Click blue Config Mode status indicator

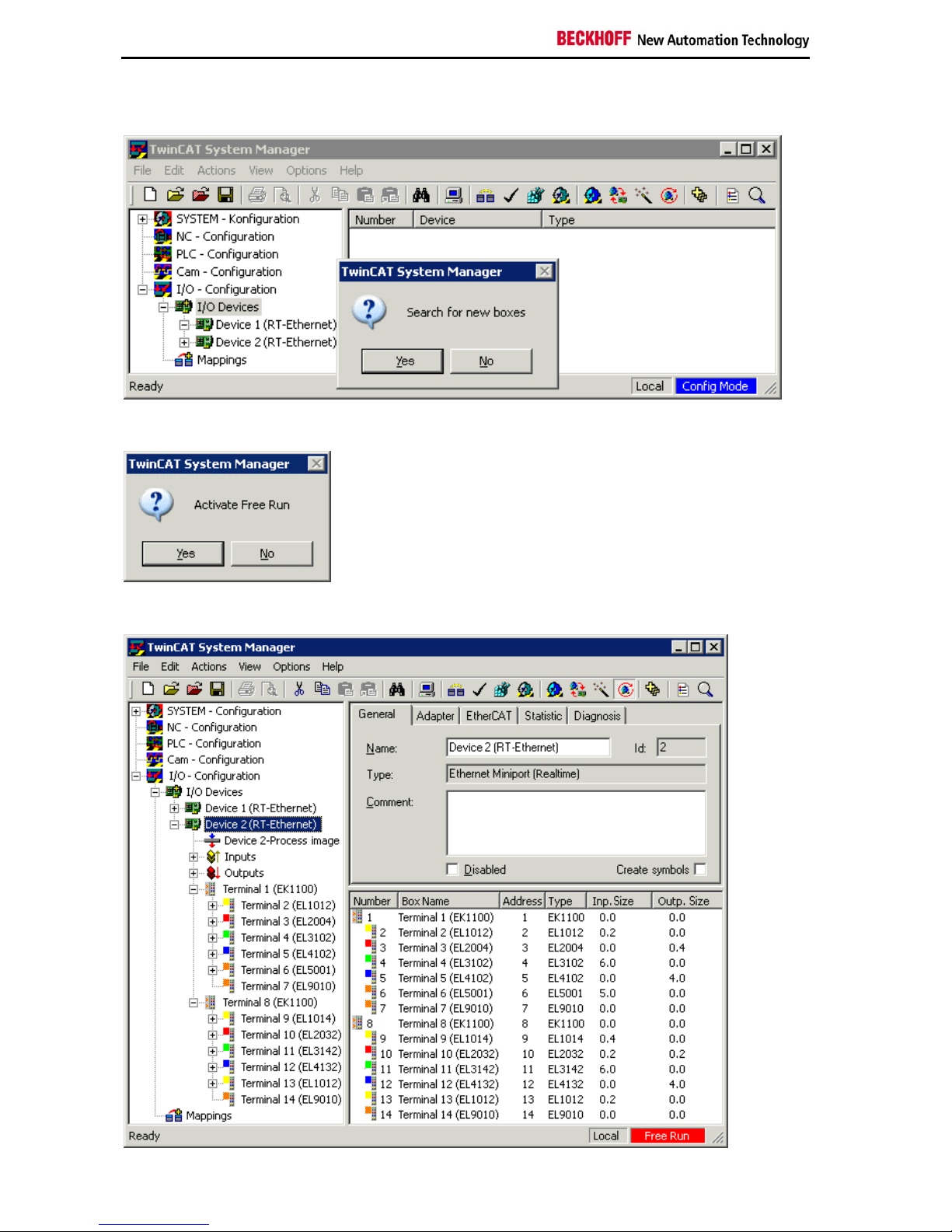[716, 386]
